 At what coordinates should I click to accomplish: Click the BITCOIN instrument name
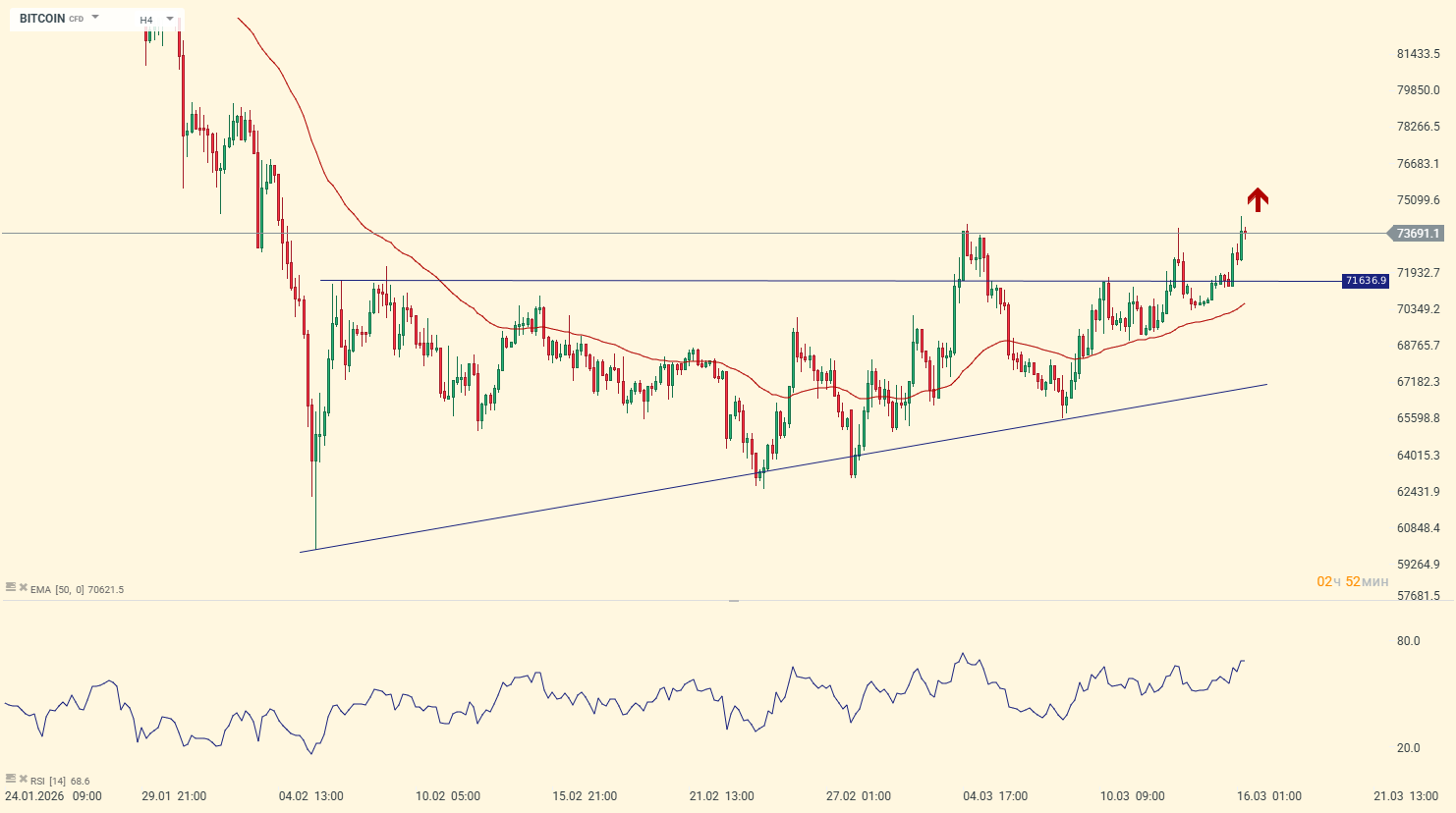[42, 19]
